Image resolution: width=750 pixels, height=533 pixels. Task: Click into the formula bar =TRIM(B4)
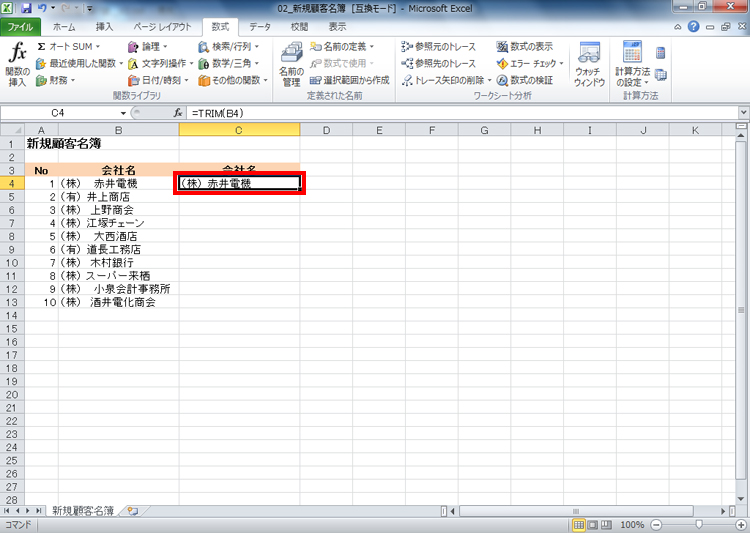[463, 113]
